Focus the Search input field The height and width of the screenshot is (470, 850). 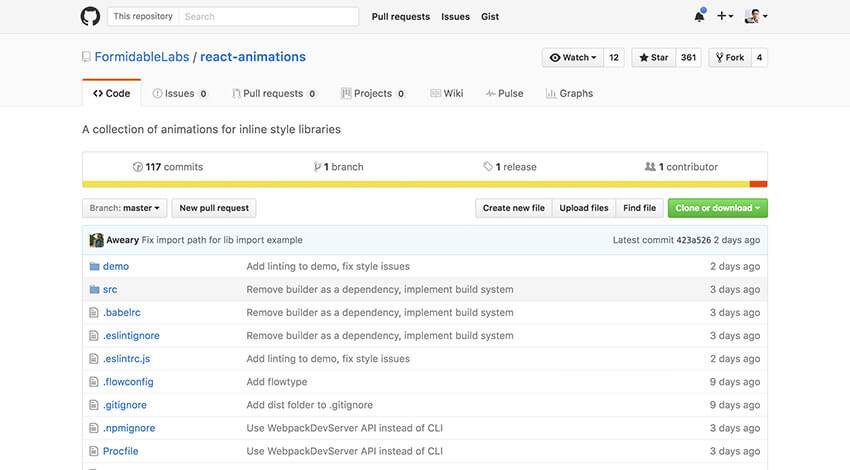click(x=269, y=16)
